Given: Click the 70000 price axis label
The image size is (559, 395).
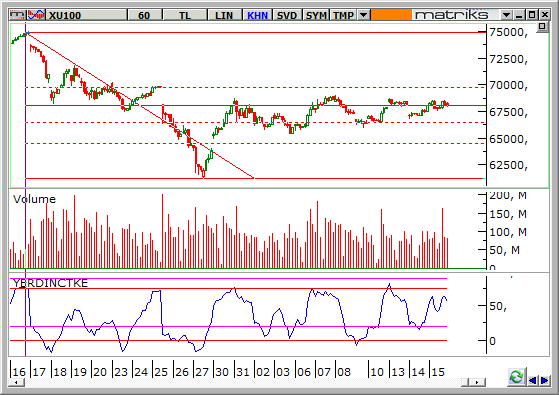Looking at the screenshot, I should (x=508, y=85).
